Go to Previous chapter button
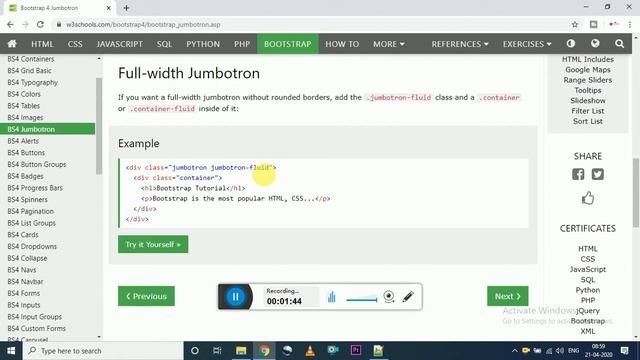Screen dimensions: 640x360 pyautogui.click(x=146, y=296)
